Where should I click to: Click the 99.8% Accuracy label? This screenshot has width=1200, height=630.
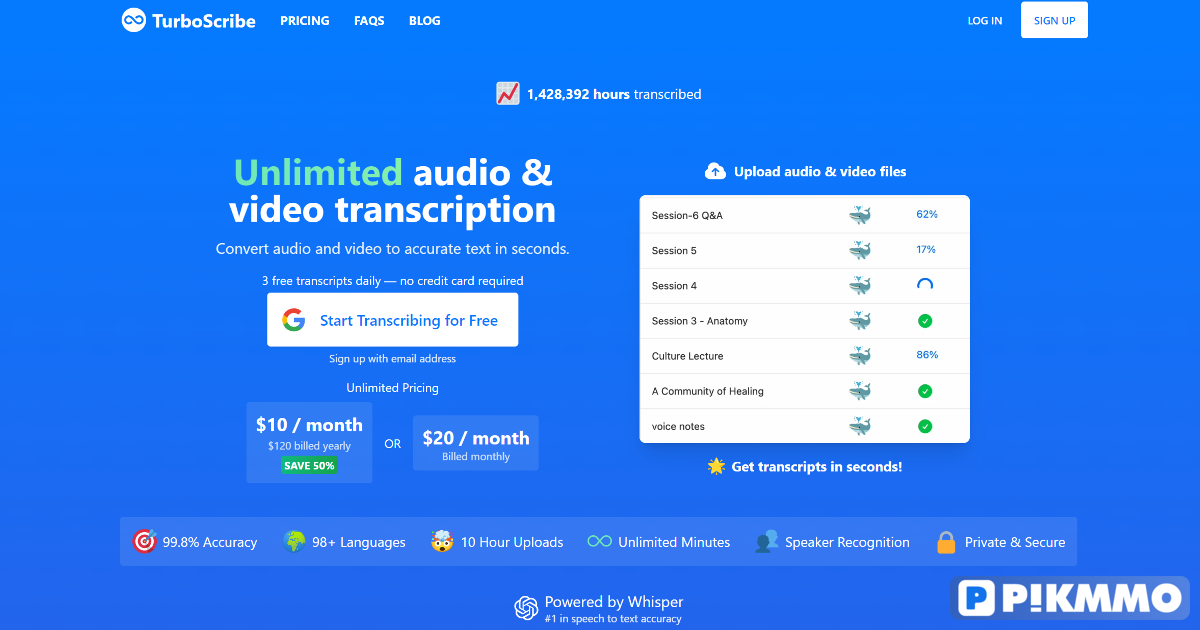210,542
